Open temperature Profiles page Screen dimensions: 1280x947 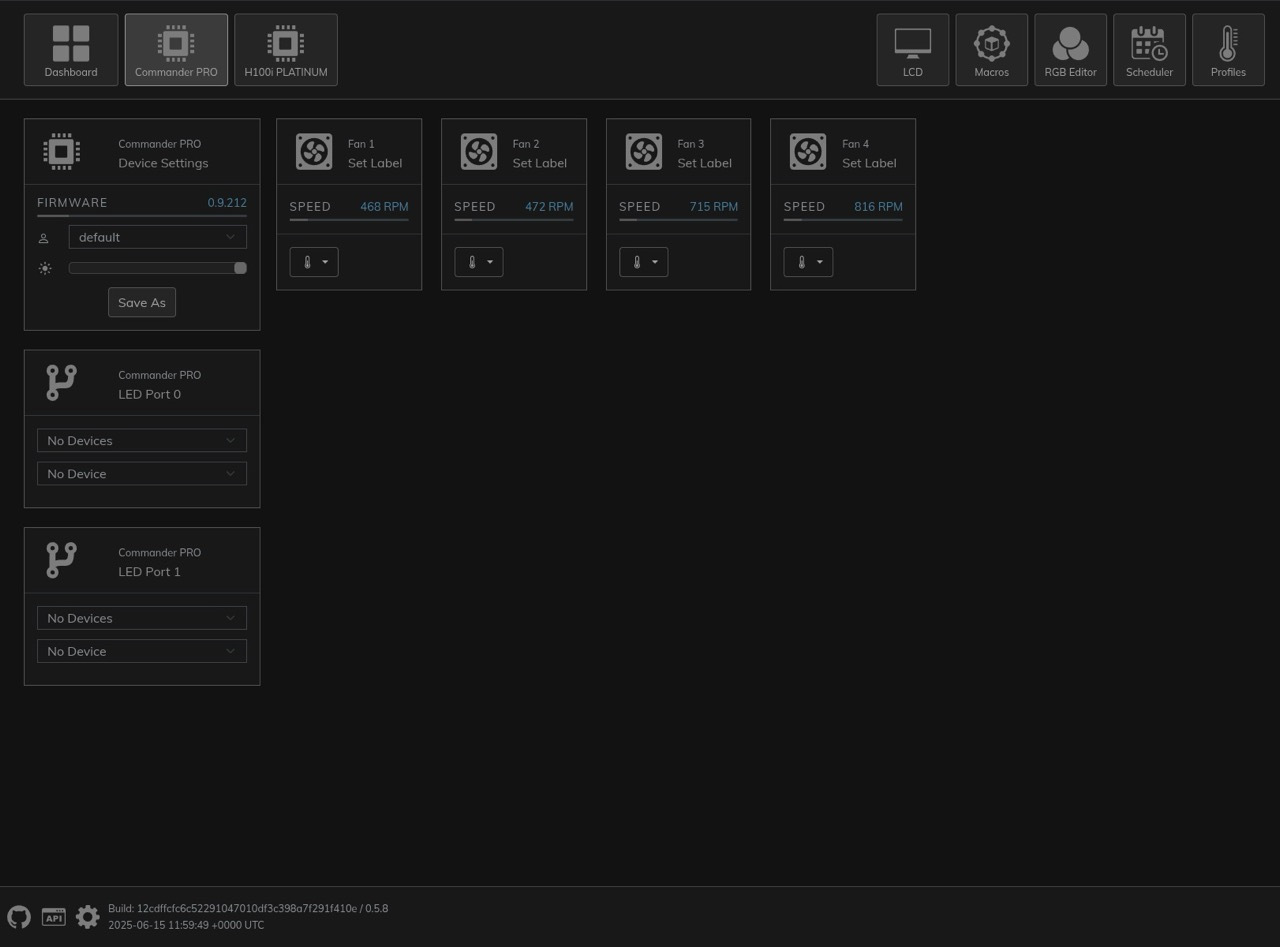coord(1228,50)
